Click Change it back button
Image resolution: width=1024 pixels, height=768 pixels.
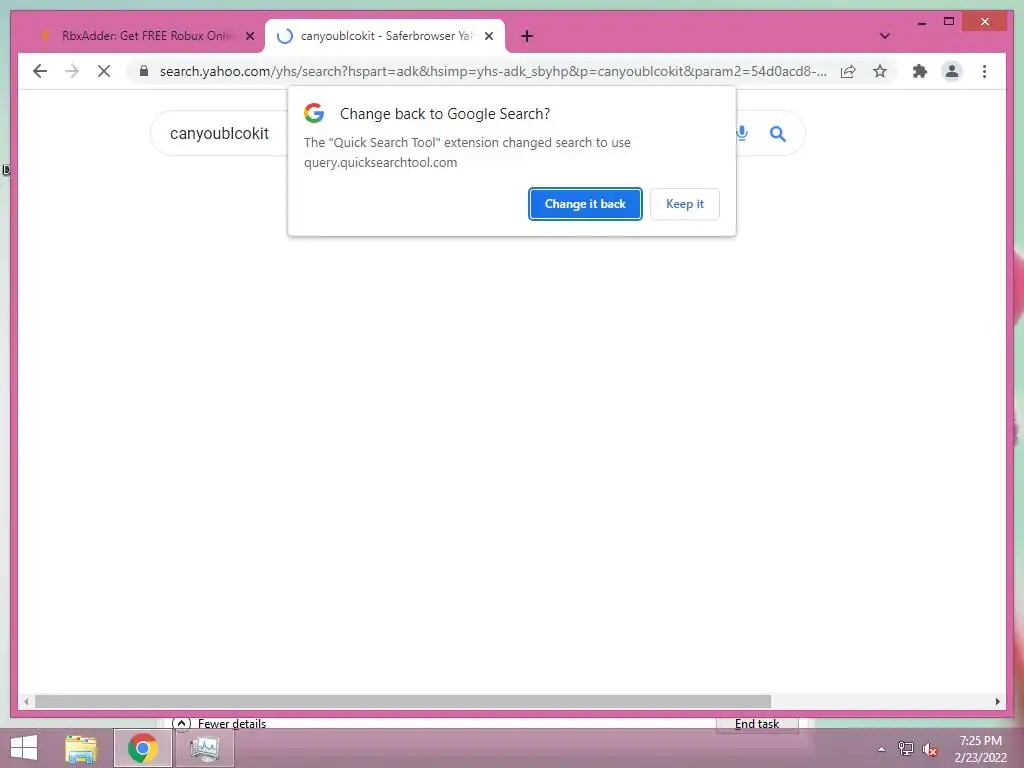click(x=585, y=204)
